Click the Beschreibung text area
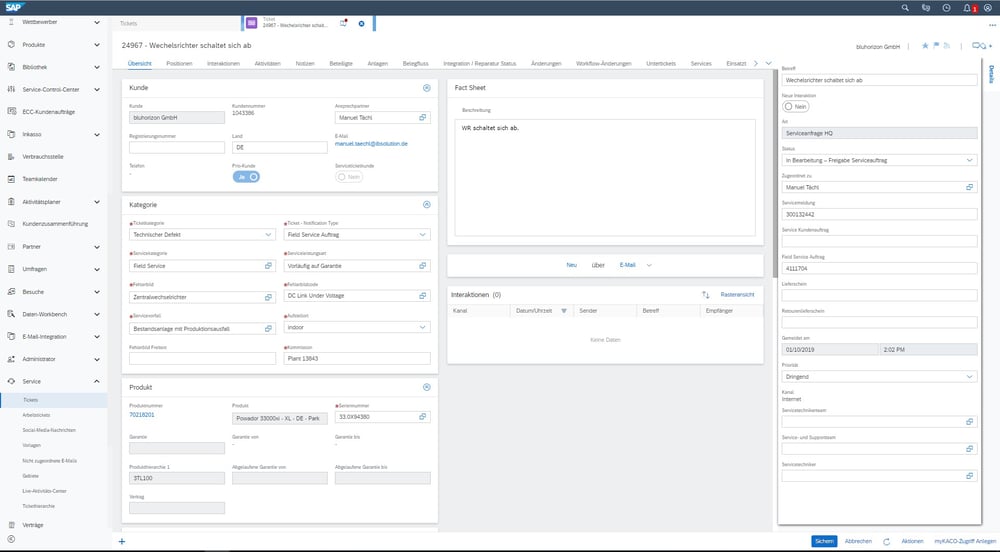 click(x=605, y=177)
